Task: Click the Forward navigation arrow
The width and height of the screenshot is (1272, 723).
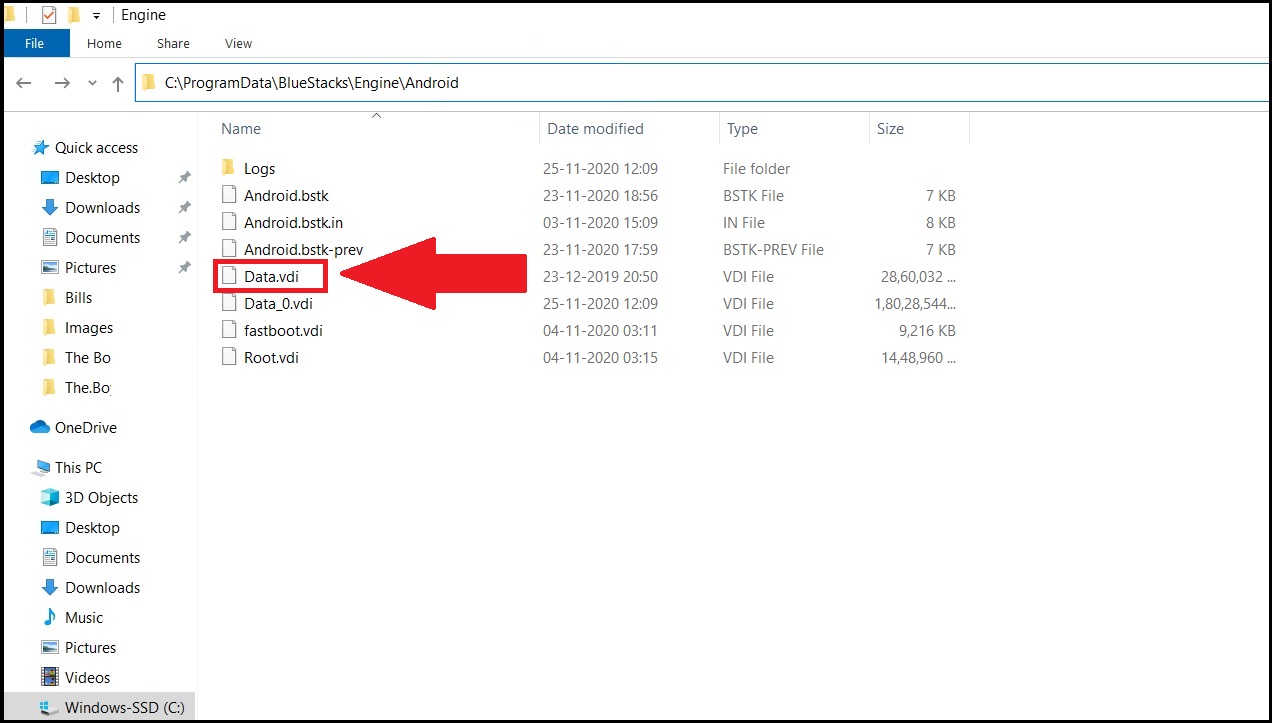Action: click(x=62, y=83)
